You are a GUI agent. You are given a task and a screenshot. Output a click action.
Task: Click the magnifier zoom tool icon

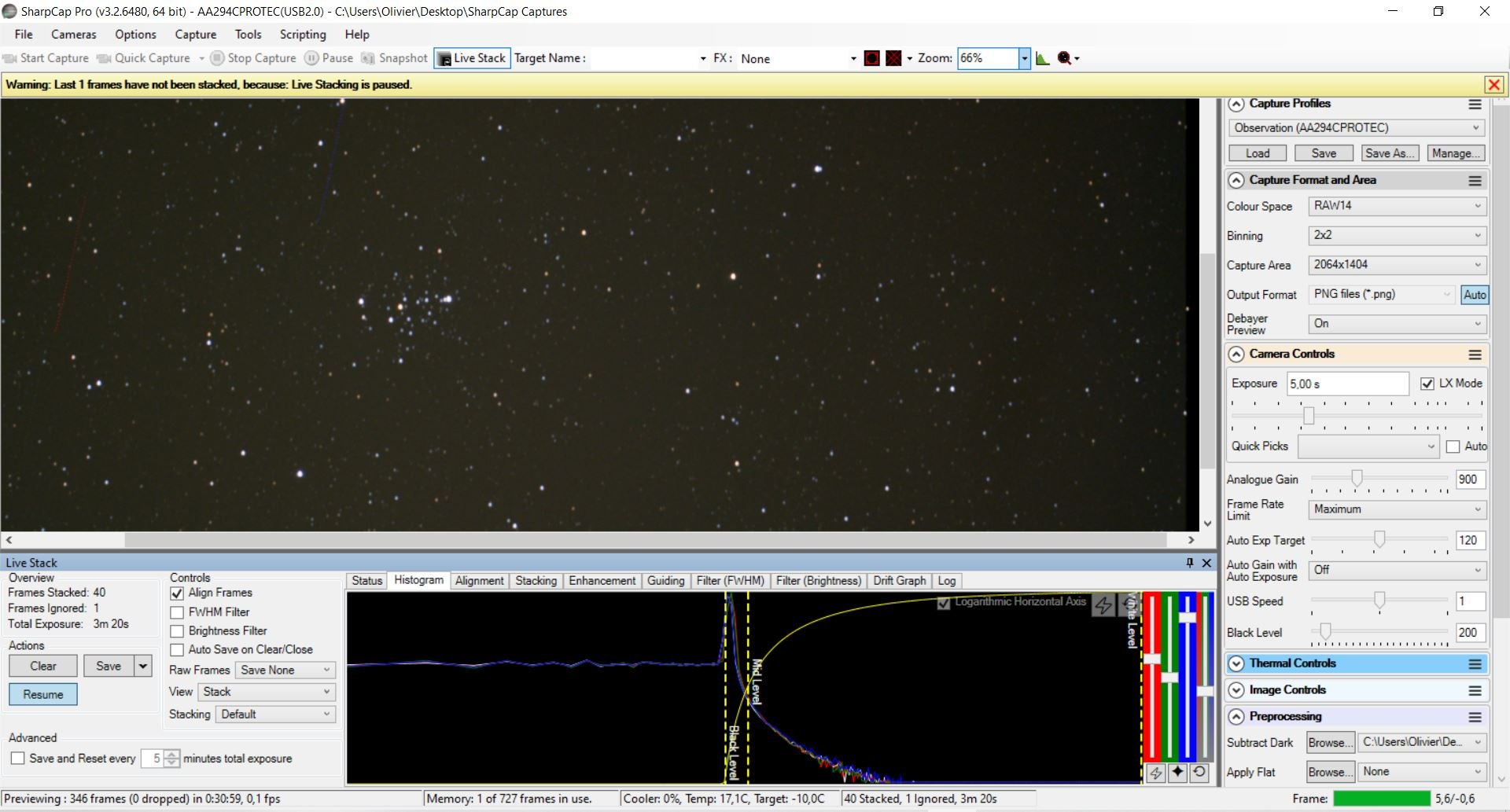click(x=1065, y=58)
